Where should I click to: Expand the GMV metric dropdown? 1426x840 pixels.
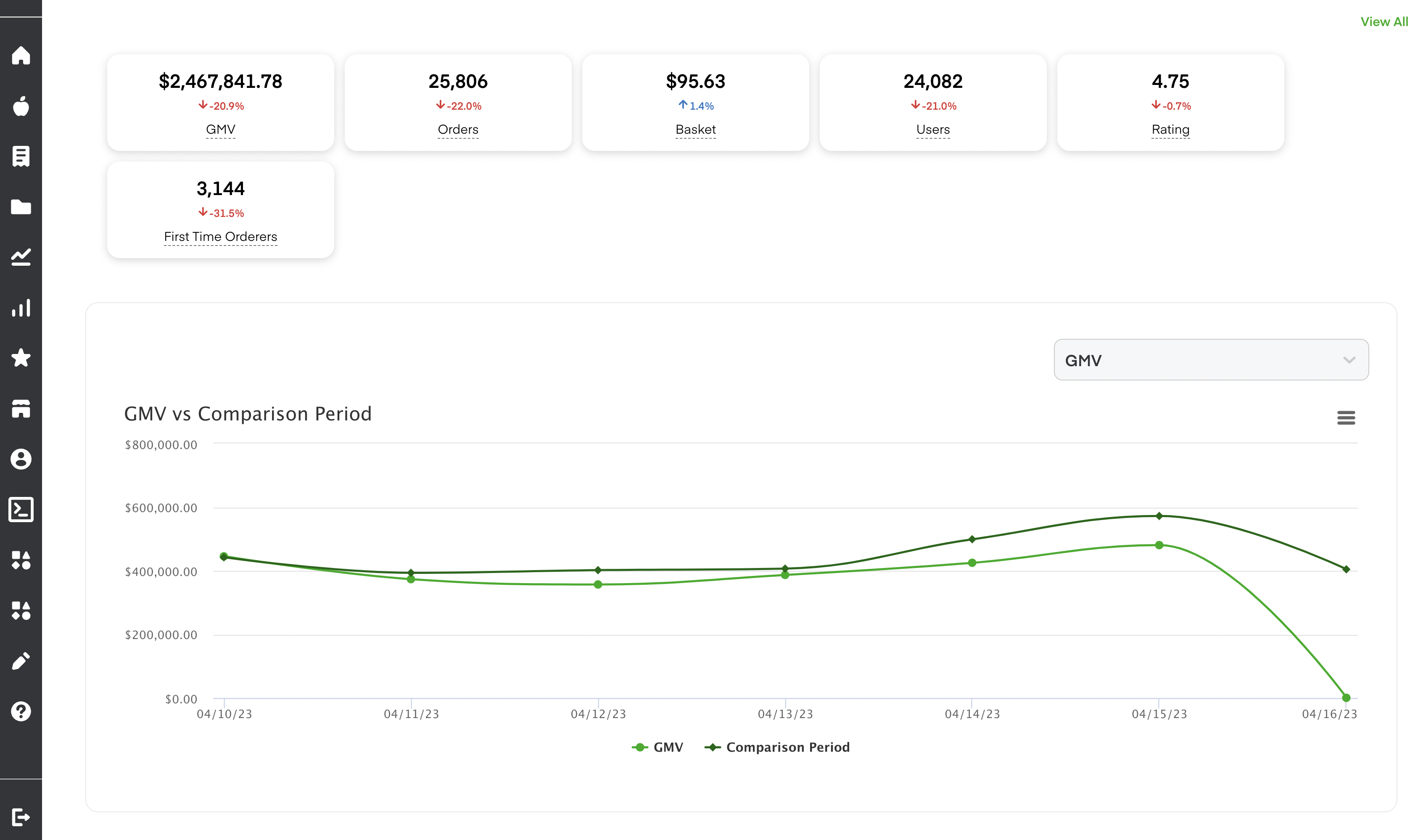1210,360
